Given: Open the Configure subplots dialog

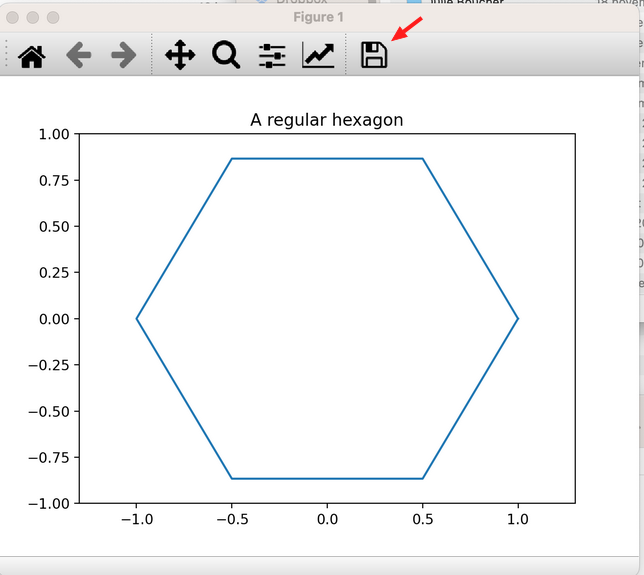Looking at the screenshot, I should [272, 56].
